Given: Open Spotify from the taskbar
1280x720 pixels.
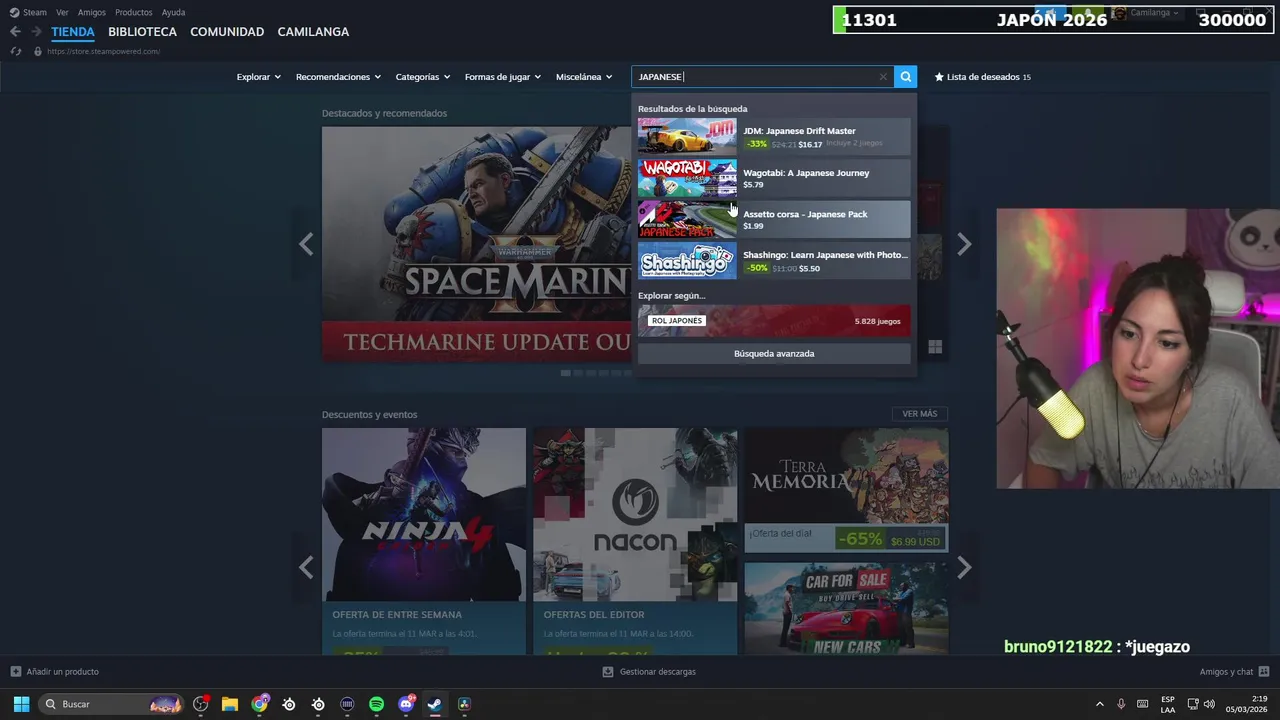Looking at the screenshot, I should 376,704.
